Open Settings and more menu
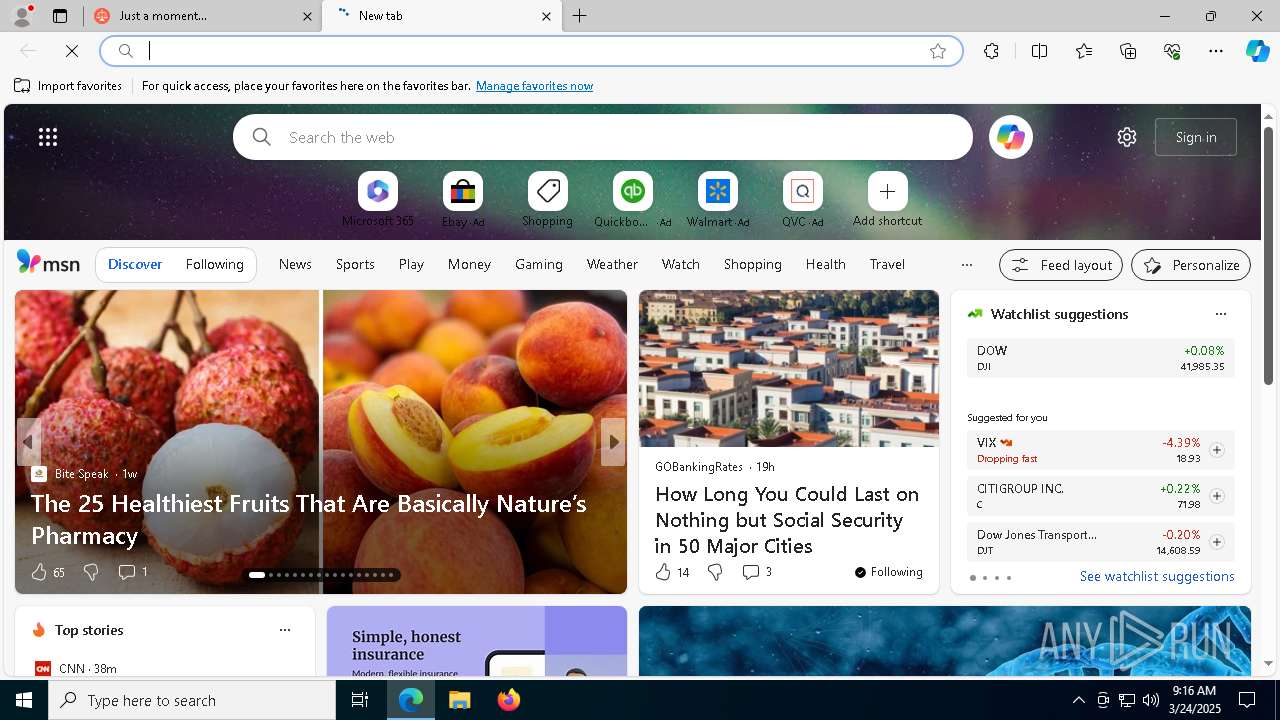1280x720 pixels. click(x=1216, y=51)
